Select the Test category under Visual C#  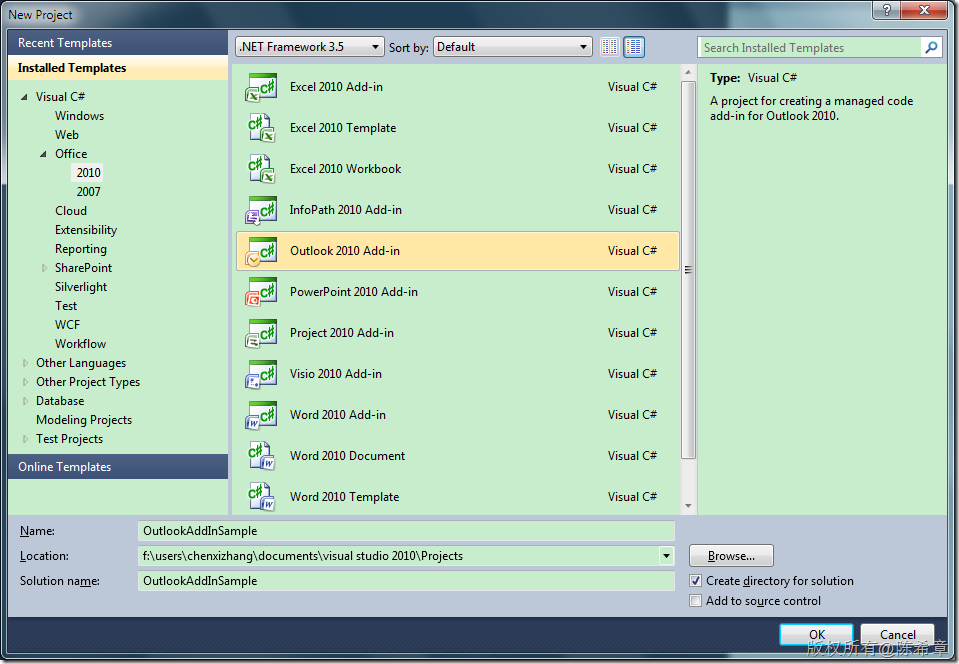click(x=66, y=306)
